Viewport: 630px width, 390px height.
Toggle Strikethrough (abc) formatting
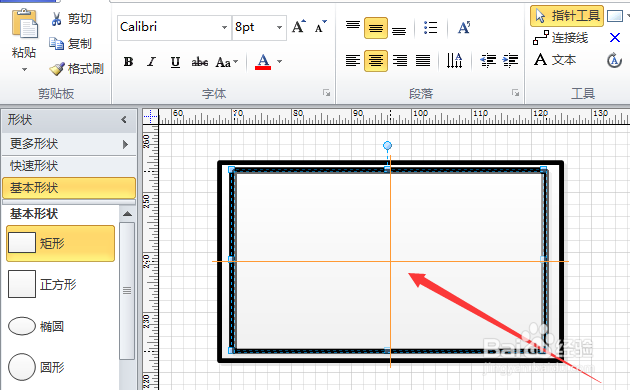(x=200, y=62)
